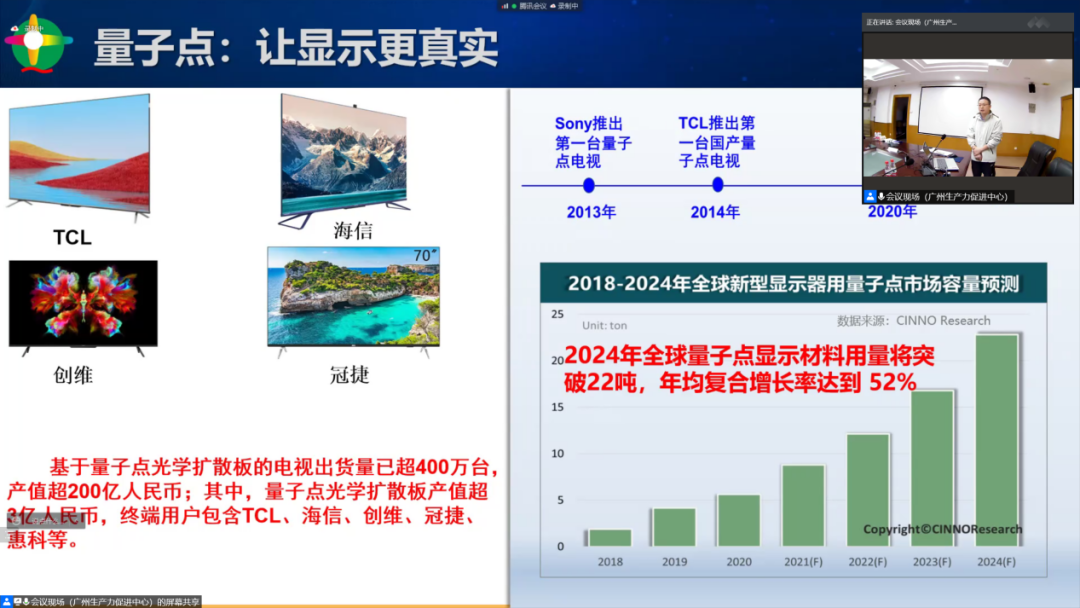Image resolution: width=1080 pixels, height=608 pixels.
Task: Click screen share icon in bottom status bar
Action: coord(17,601)
